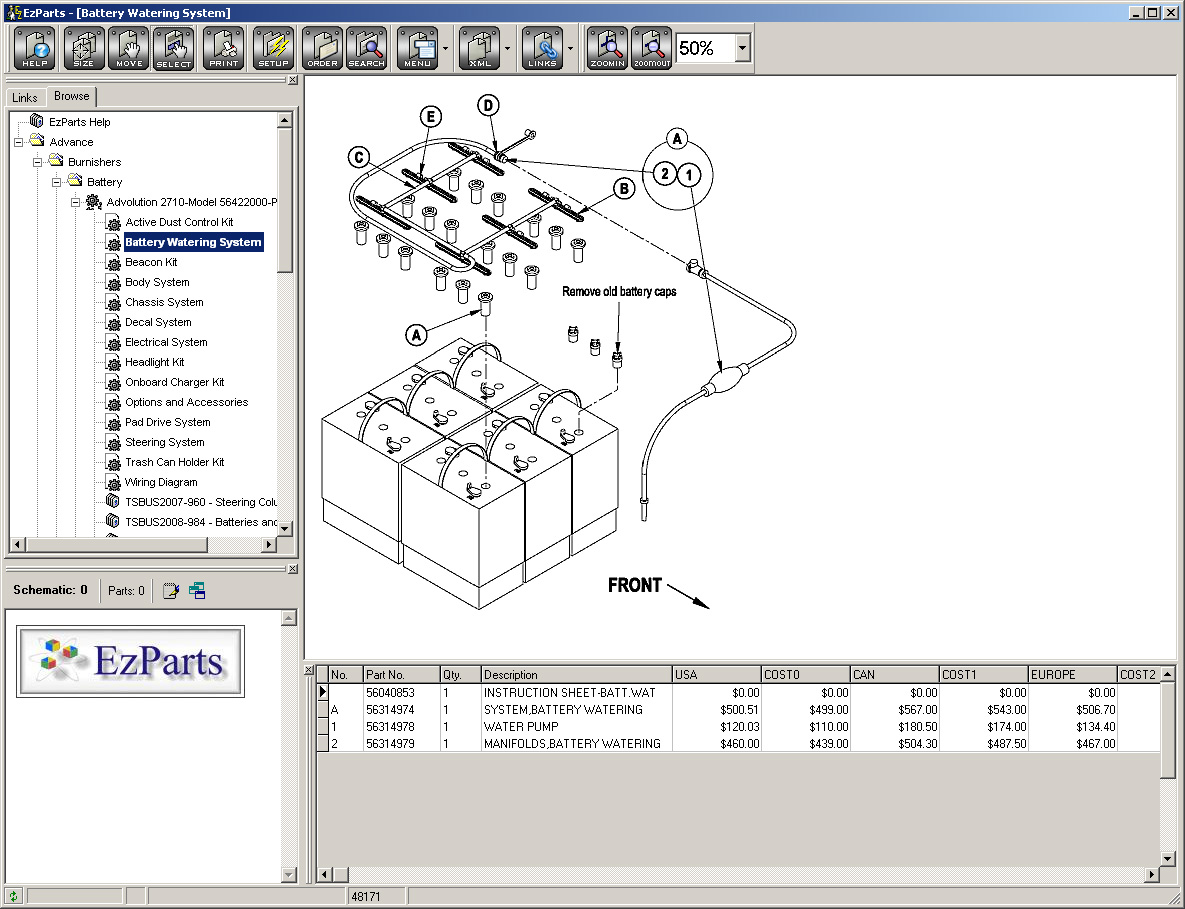Open Body System in tree
The width and height of the screenshot is (1185, 909).
(157, 282)
